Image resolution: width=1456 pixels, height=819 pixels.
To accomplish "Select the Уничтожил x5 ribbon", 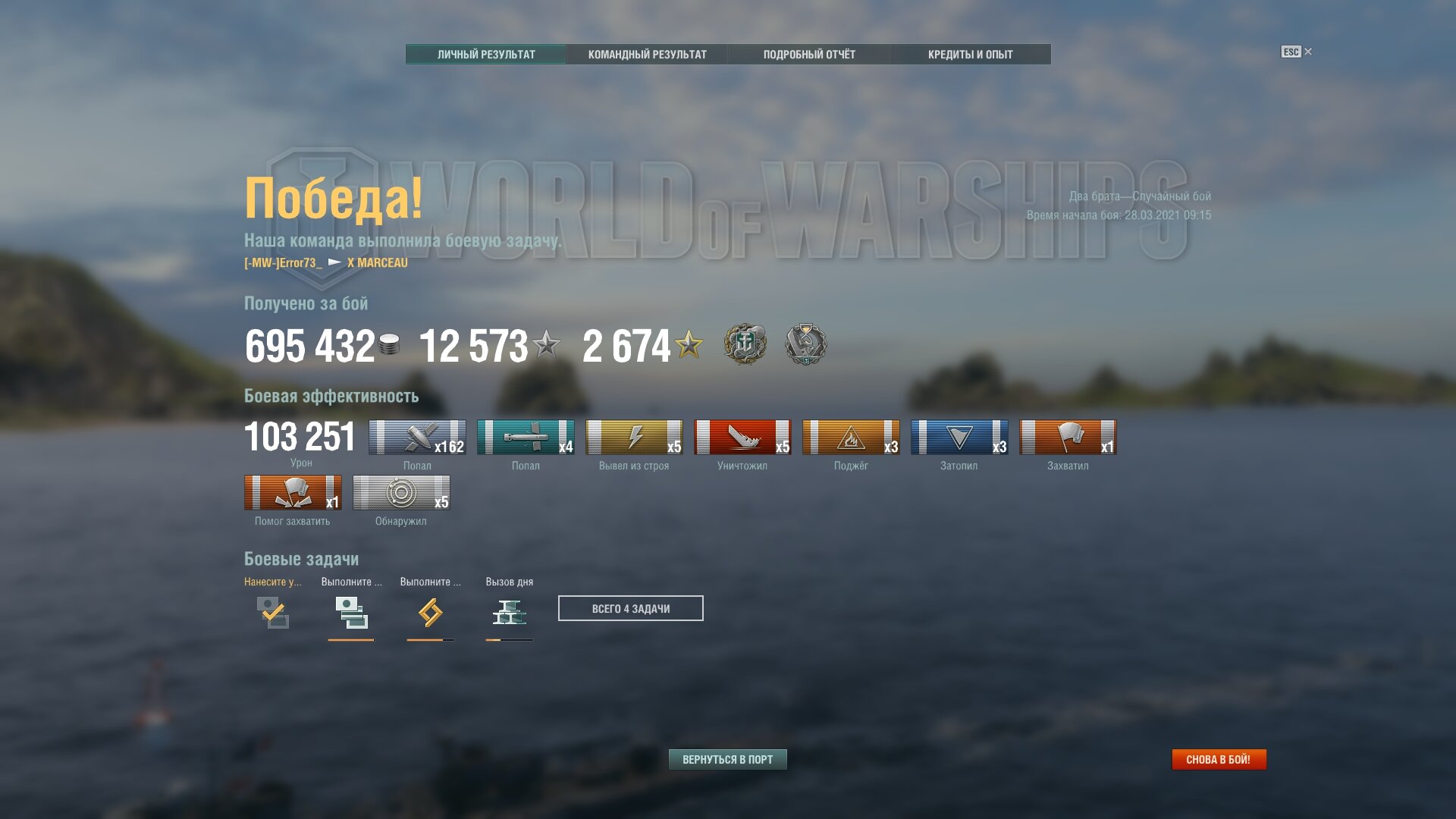I will coord(742,438).
